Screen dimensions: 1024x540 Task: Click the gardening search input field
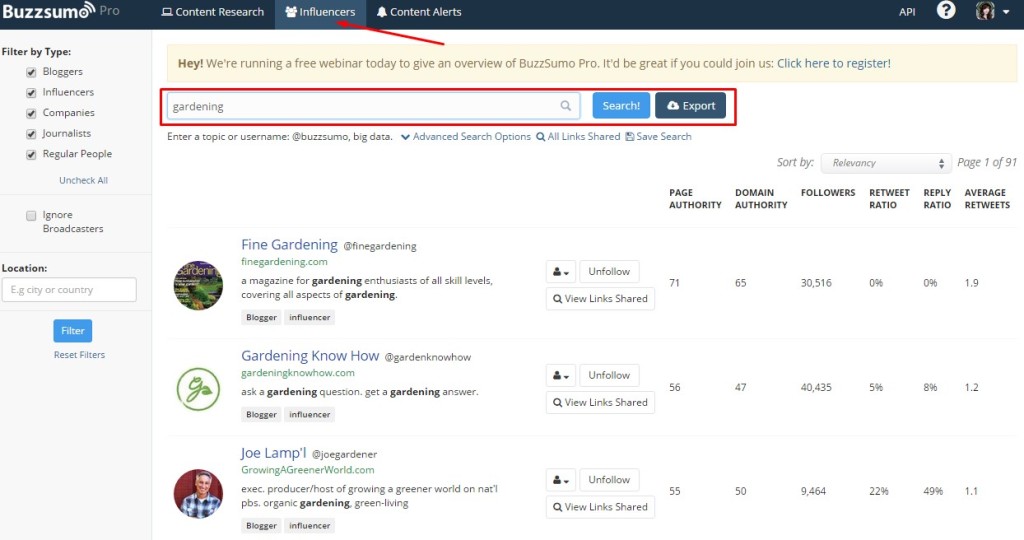pyautogui.click(x=373, y=106)
